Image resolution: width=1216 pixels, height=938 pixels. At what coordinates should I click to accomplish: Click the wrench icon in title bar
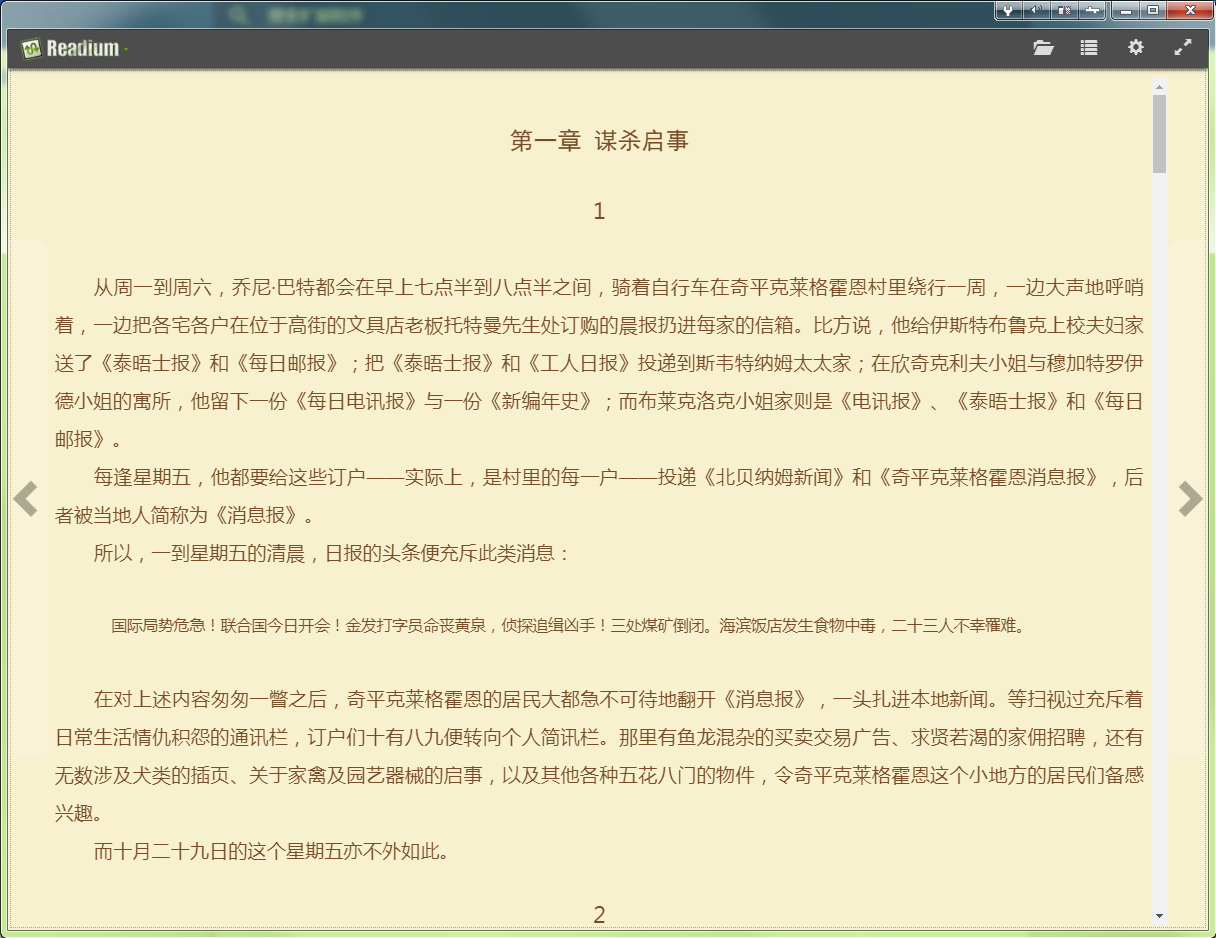click(x=1008, y=10)
